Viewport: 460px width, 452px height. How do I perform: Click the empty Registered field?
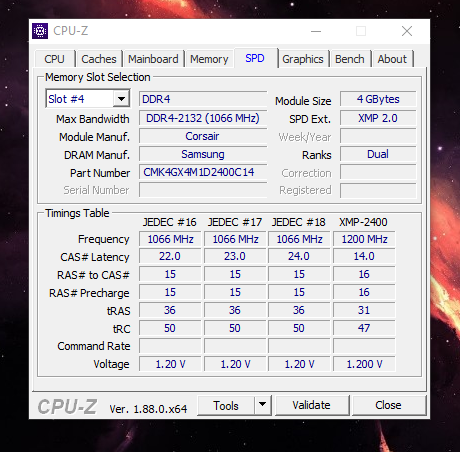click(x=378, y=190)
